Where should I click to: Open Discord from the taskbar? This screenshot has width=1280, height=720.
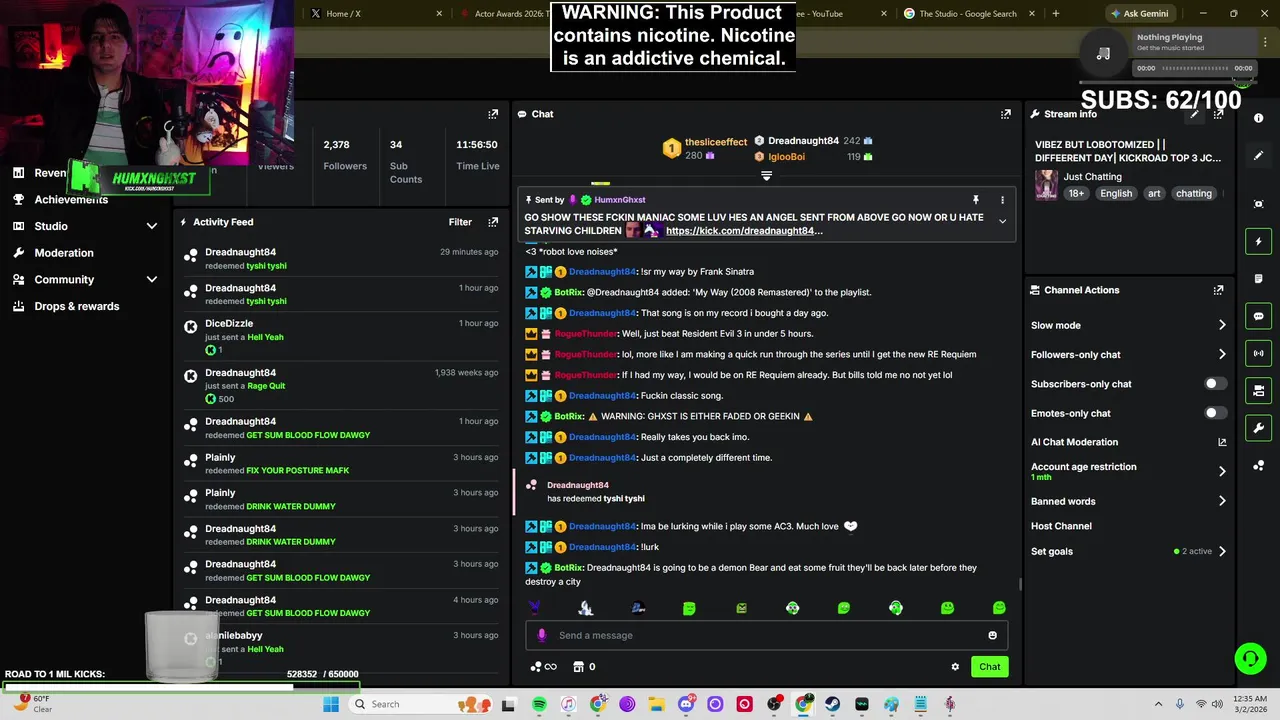686,705
